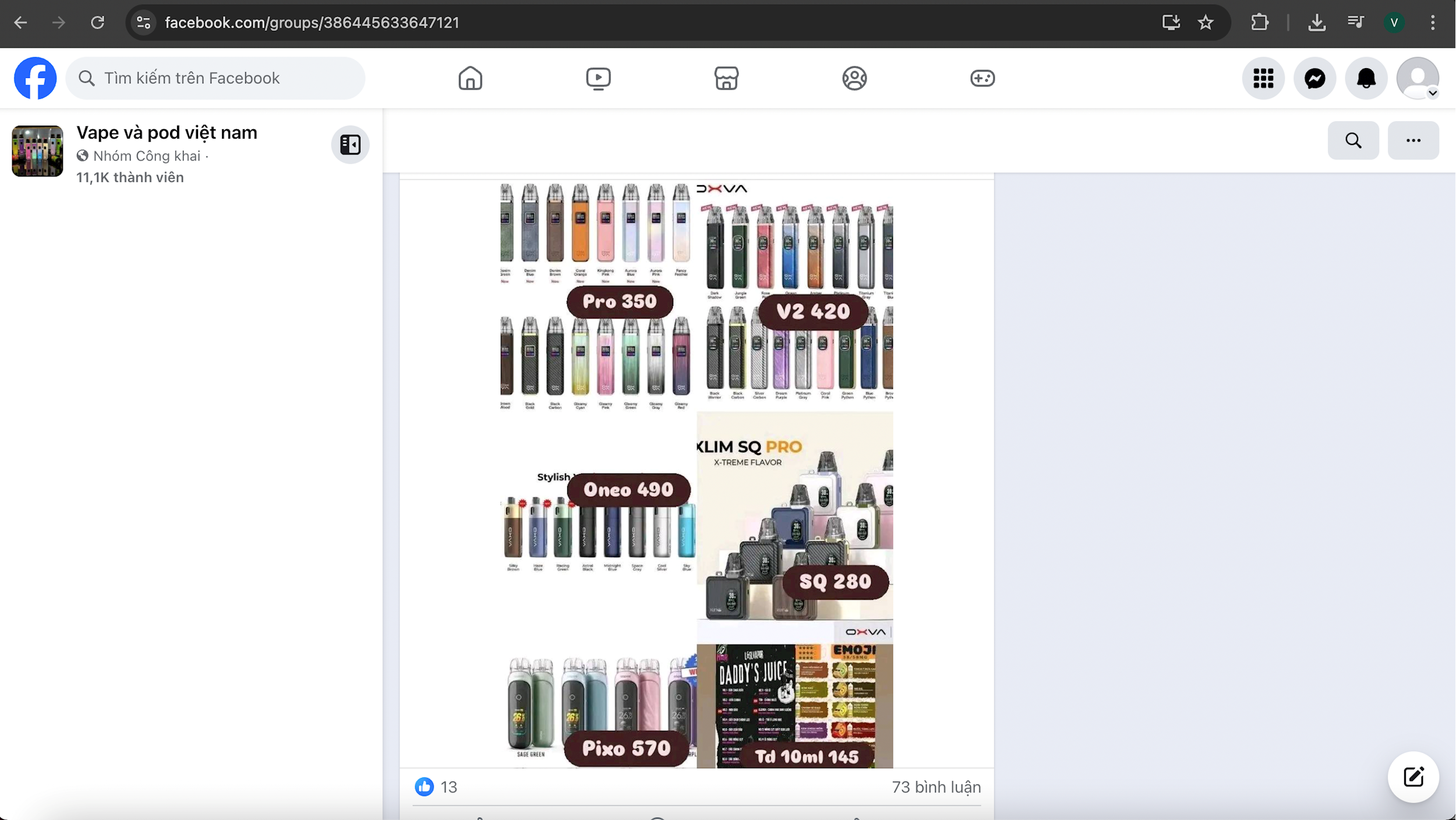Click the new message compose button

[1413, 777]
